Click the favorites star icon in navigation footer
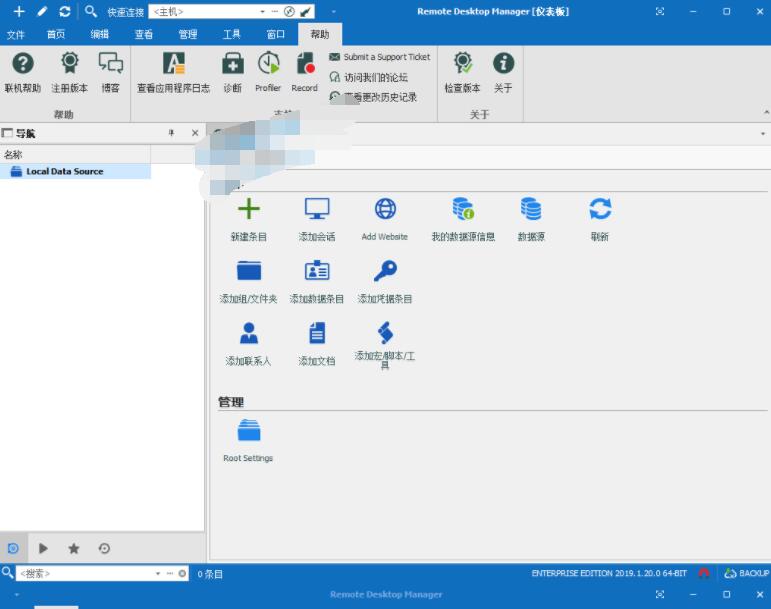The image size is (771, 609). coord(74,548)
